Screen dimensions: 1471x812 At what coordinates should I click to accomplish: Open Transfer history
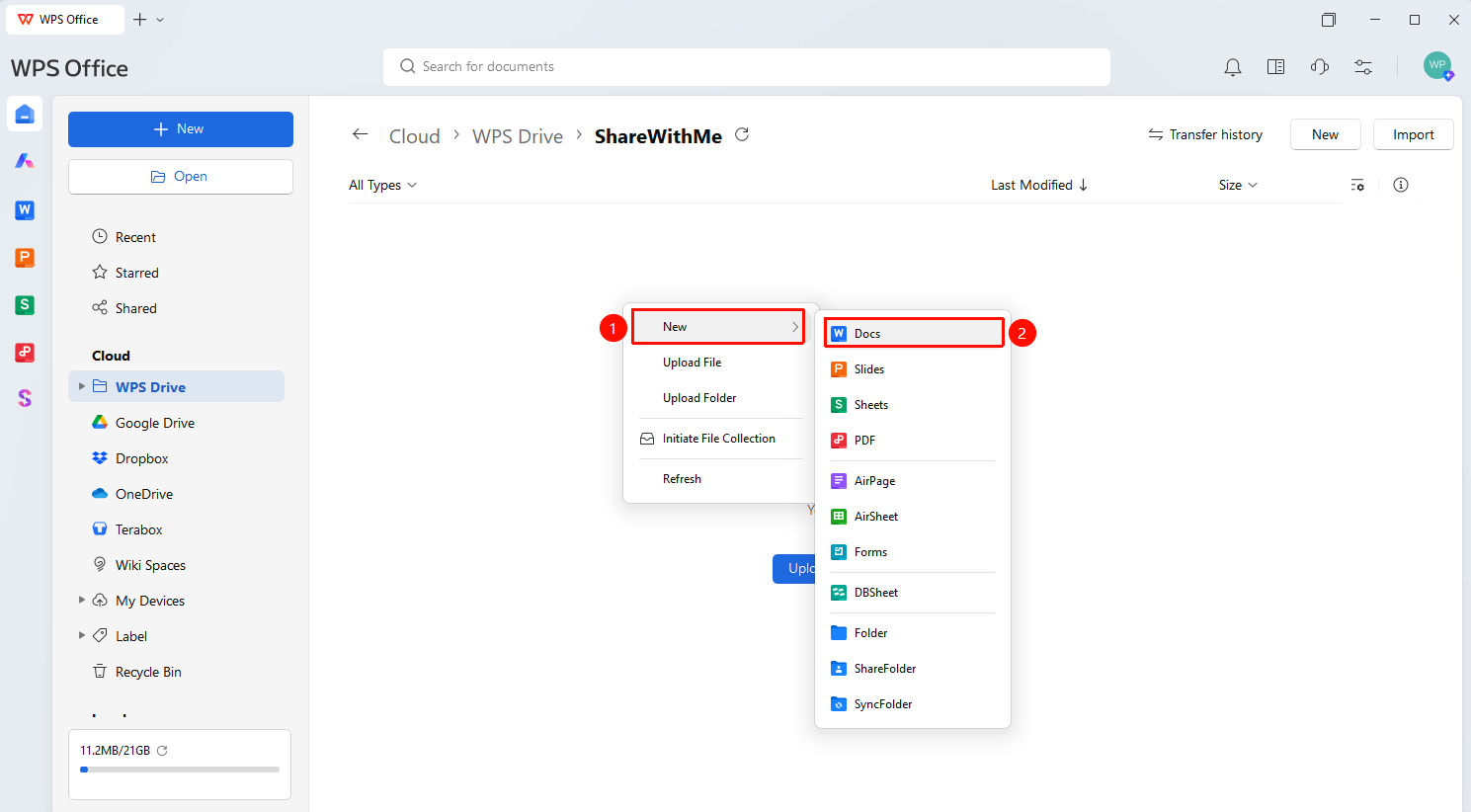1205,134
